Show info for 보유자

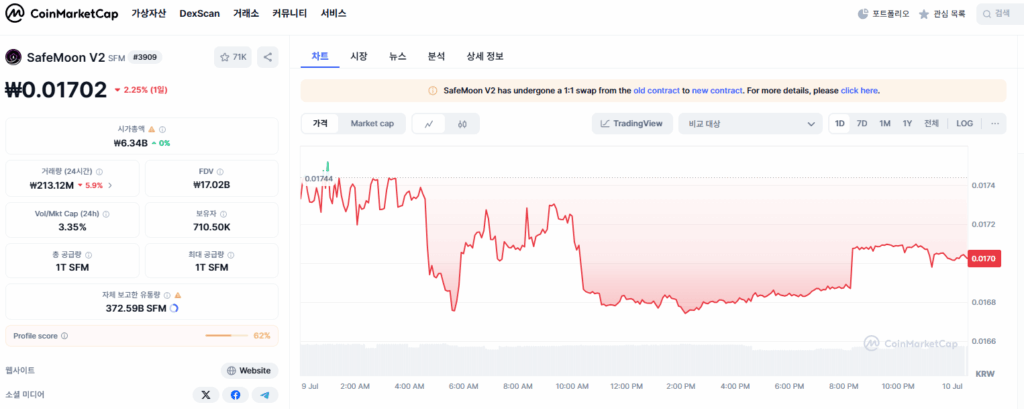[223, 214]
